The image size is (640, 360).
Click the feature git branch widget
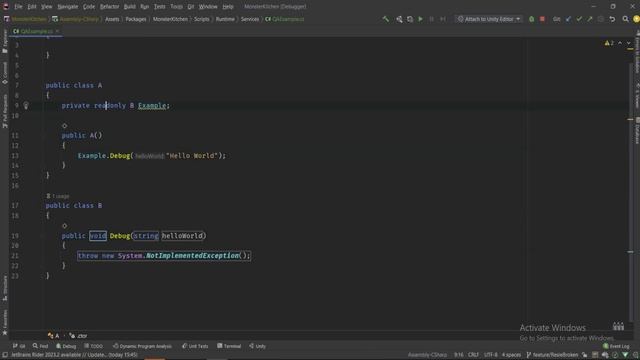552,355
